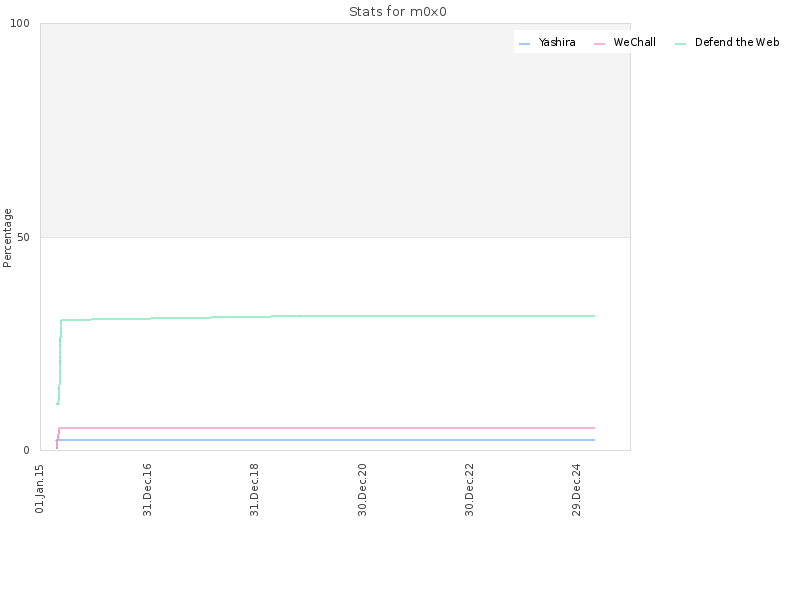This screenshot has height=600, width=800.
Task: Click the 100 y-axis tick label
Action: coord(20,23)
